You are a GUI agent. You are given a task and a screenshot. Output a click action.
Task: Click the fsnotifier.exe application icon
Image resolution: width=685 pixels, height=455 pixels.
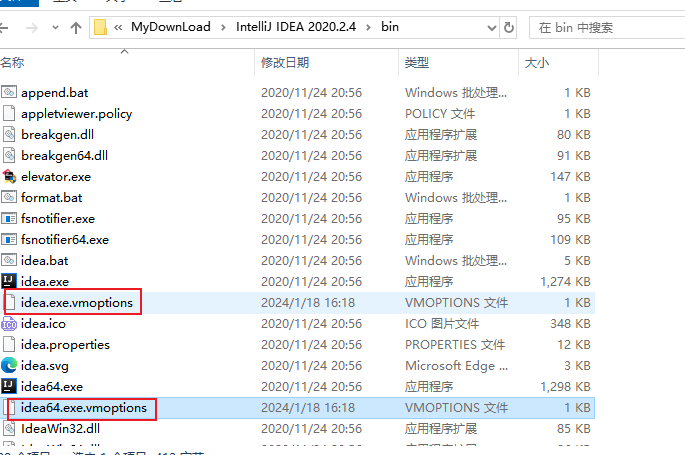tap(9, 218)
